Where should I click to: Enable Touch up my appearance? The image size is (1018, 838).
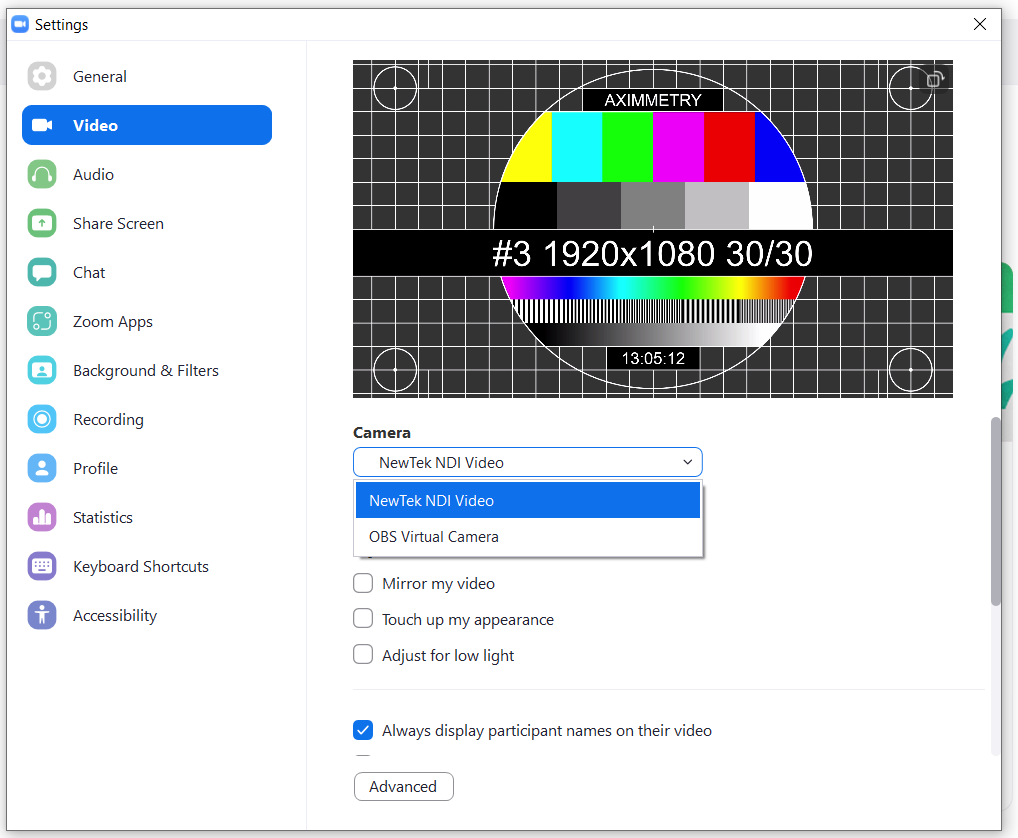(x=363, y=619)
